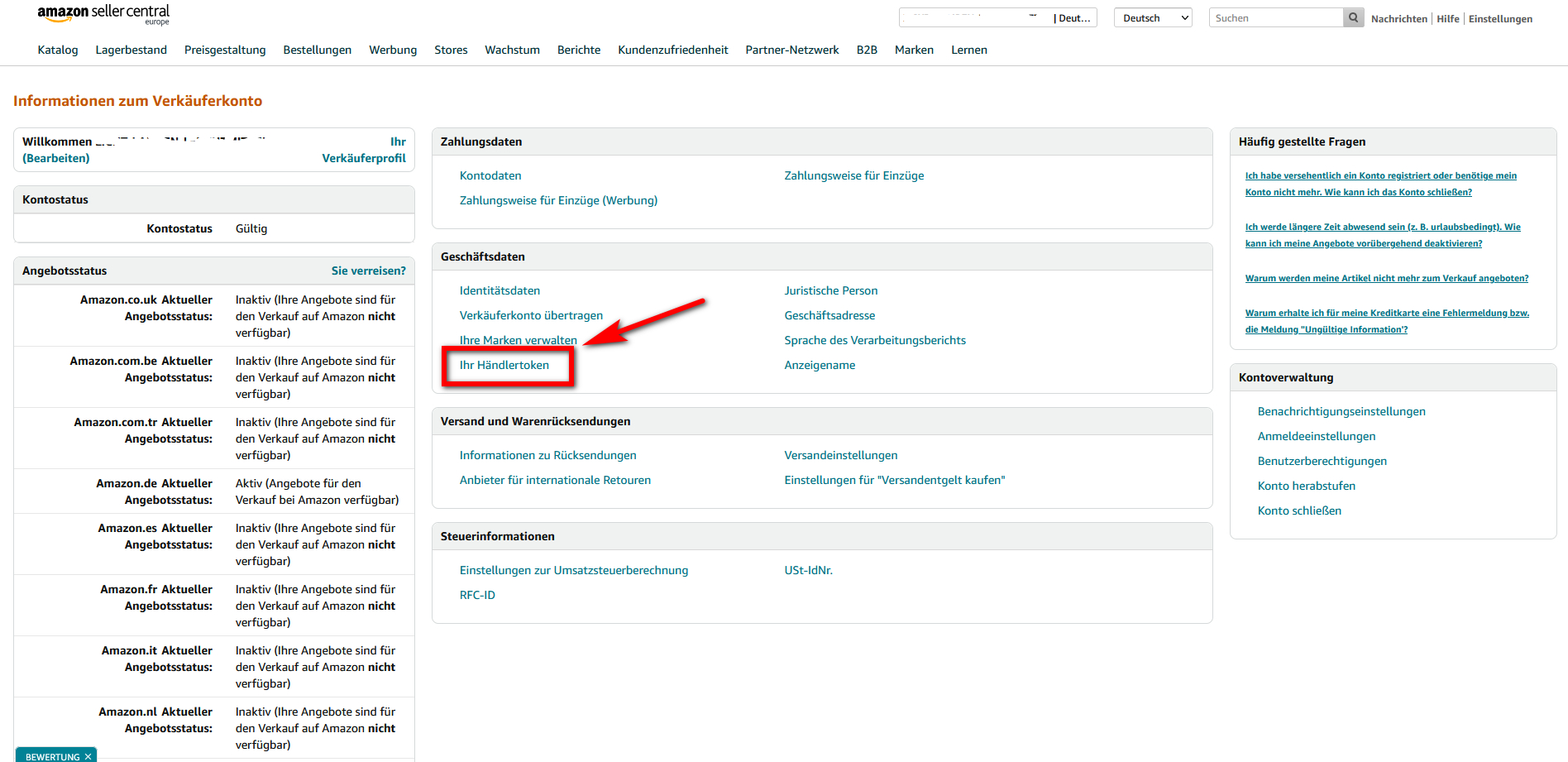Open the Katalog menu
The height and width of the screenshot is (762, 1568).
point(58,50)
